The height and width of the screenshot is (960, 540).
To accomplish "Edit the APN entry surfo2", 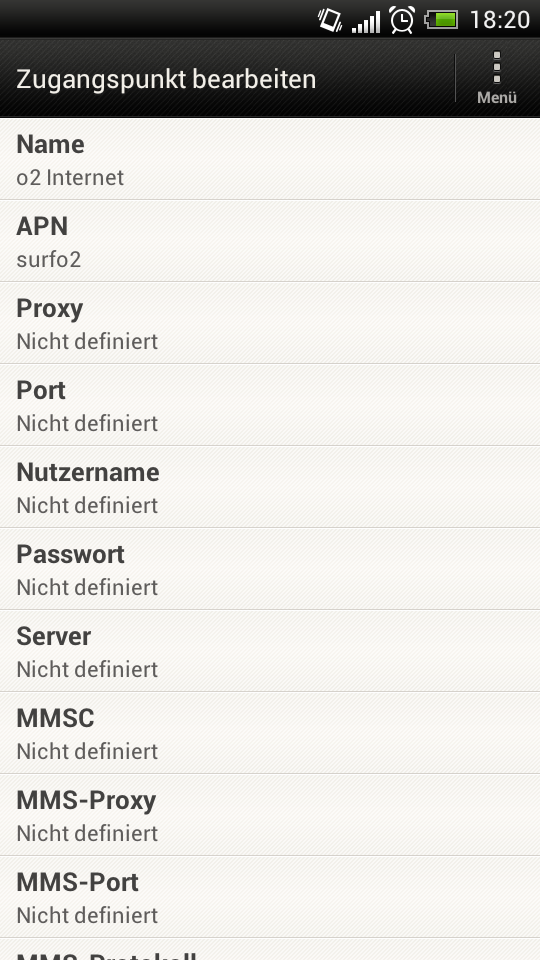I will [x=270, y=241].
